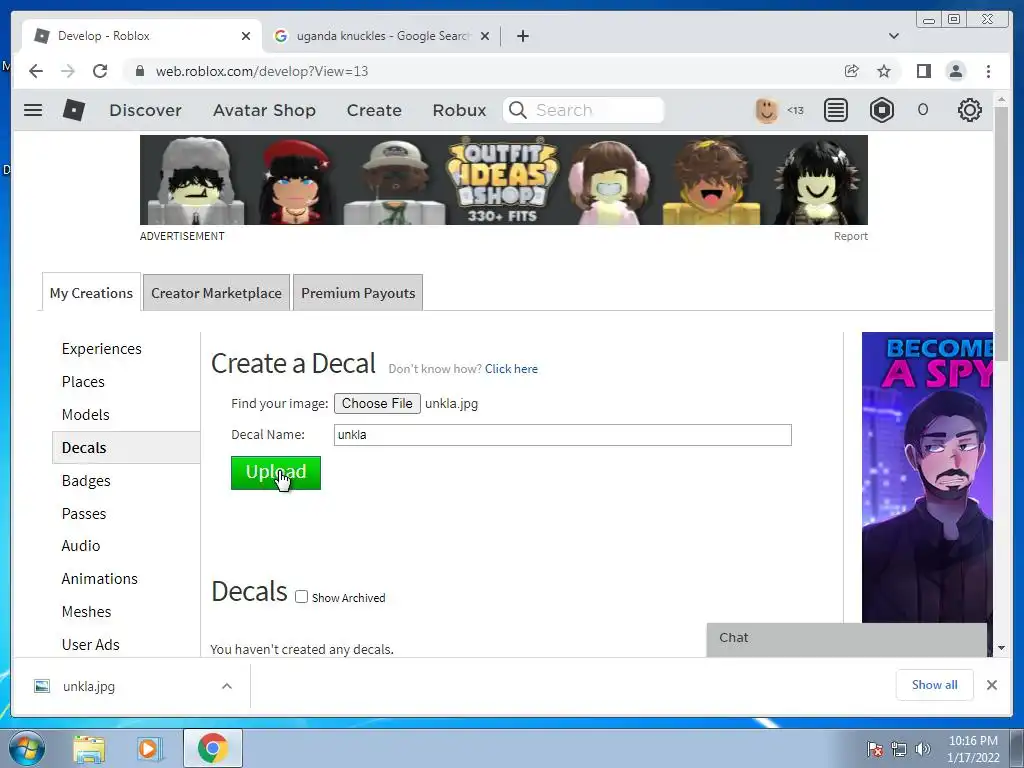Select Decals in the sidebar

coord(126,447)
